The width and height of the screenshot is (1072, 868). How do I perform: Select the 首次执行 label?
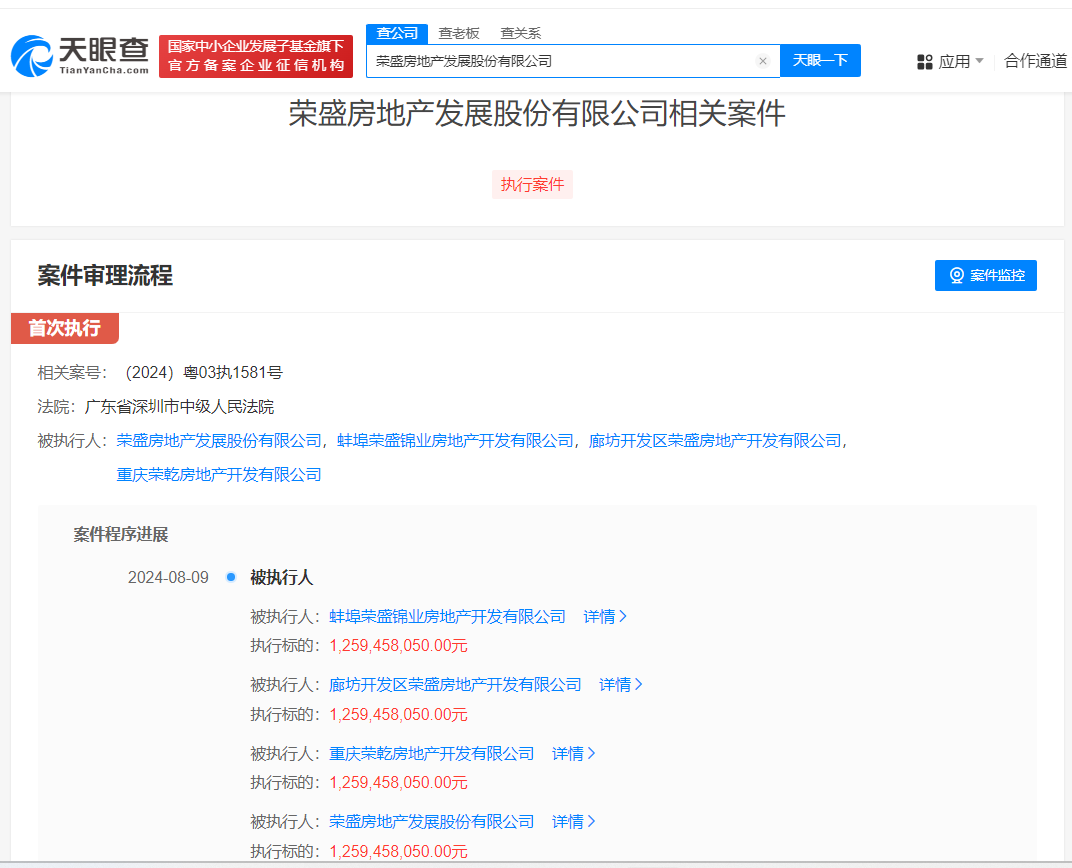(x=64, y=328)
